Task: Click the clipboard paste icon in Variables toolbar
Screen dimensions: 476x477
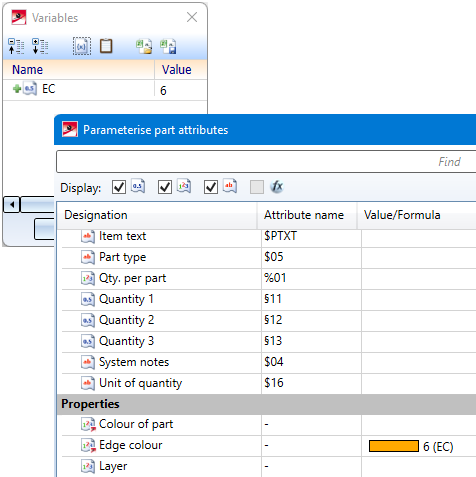Action: (x=106, y=46)
